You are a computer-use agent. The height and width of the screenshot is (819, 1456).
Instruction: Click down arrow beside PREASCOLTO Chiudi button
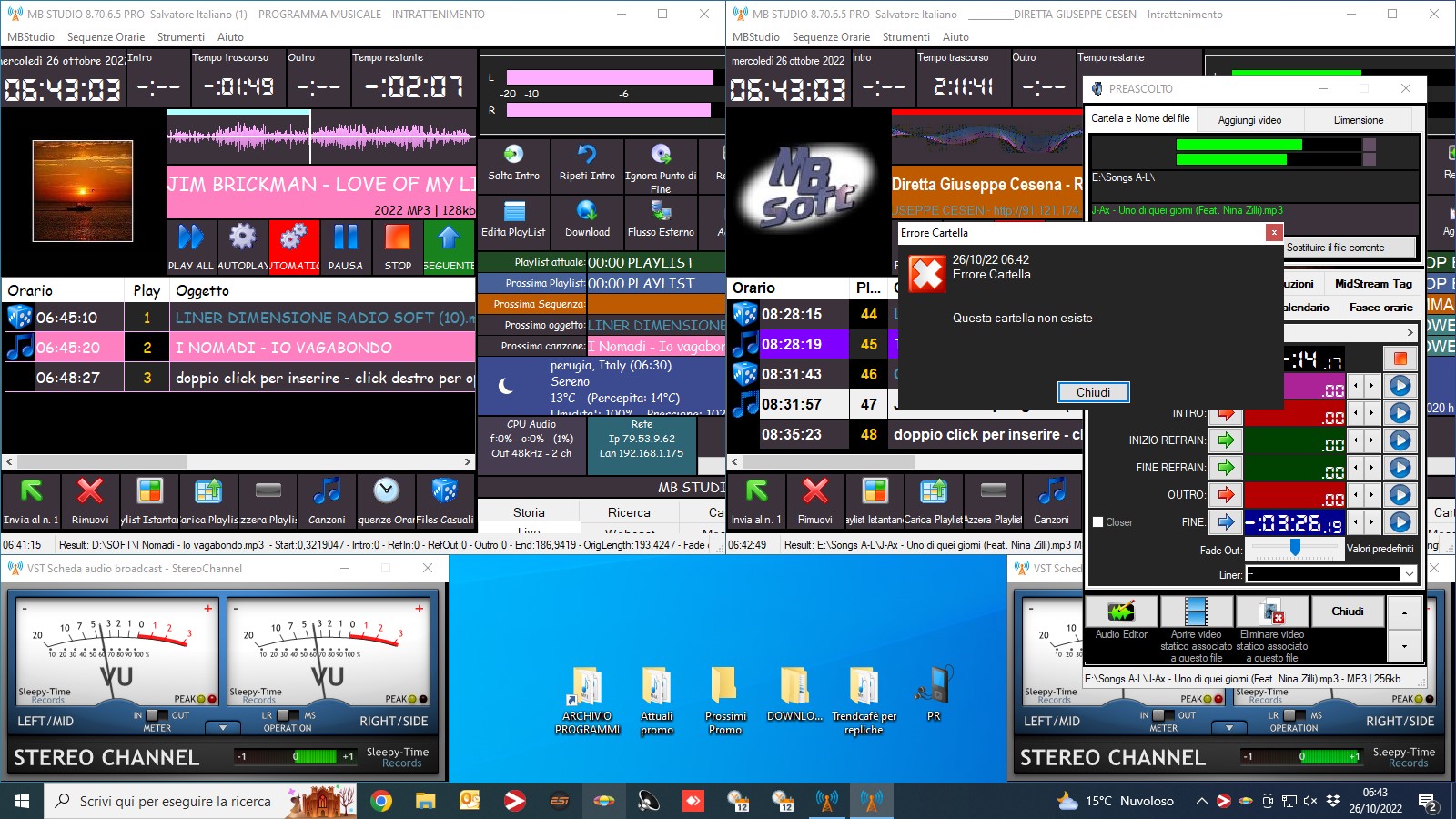[x=1404, y=646]
